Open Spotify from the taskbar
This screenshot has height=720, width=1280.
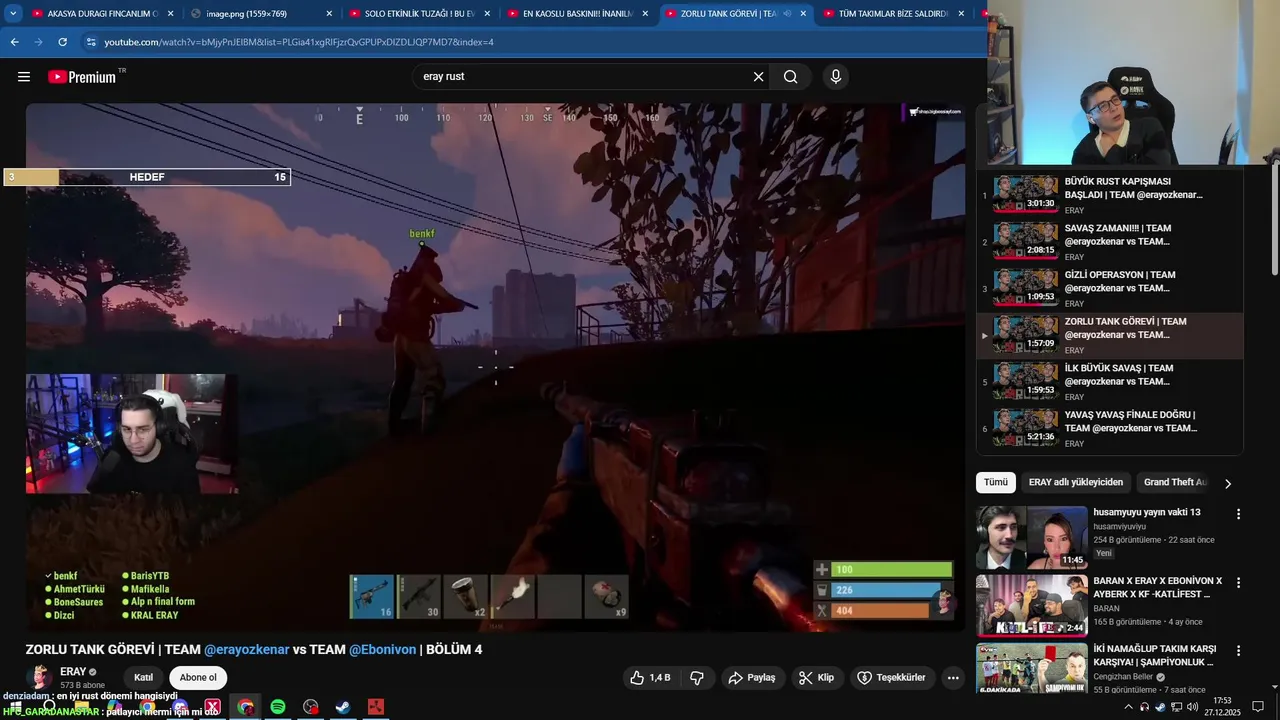[278, 707]
